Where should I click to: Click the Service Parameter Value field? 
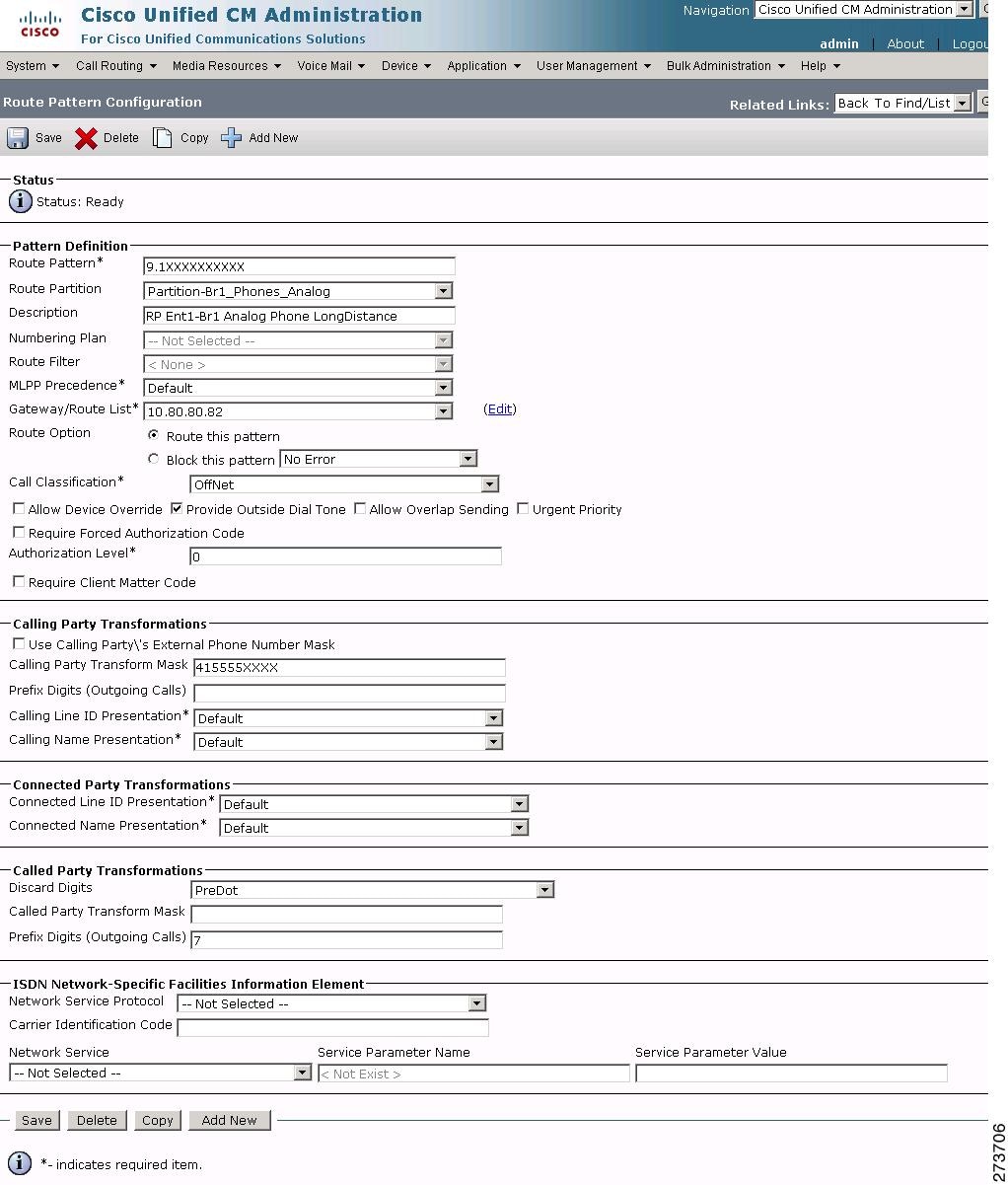792,1074
